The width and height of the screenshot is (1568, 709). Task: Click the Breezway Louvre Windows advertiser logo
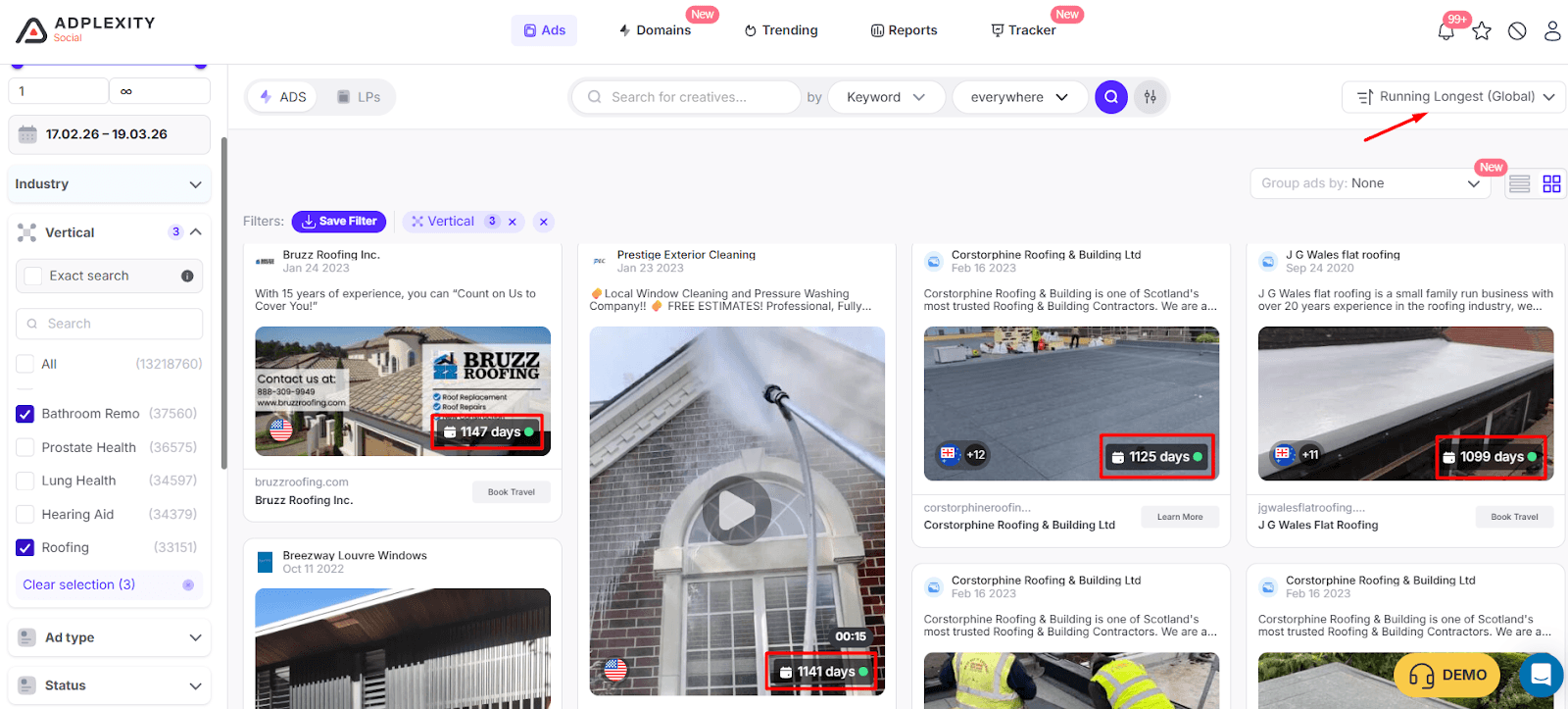coord(265,562)
